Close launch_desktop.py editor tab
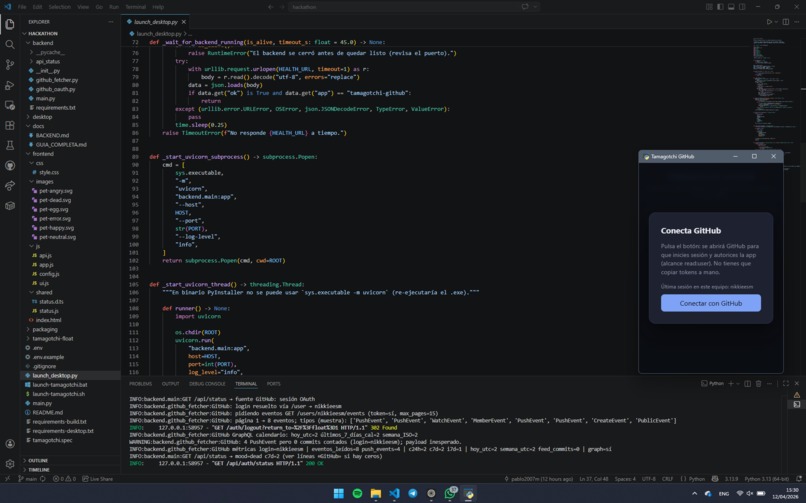The width and height of the screenshot is (806, 503). [x=184, y=22]
